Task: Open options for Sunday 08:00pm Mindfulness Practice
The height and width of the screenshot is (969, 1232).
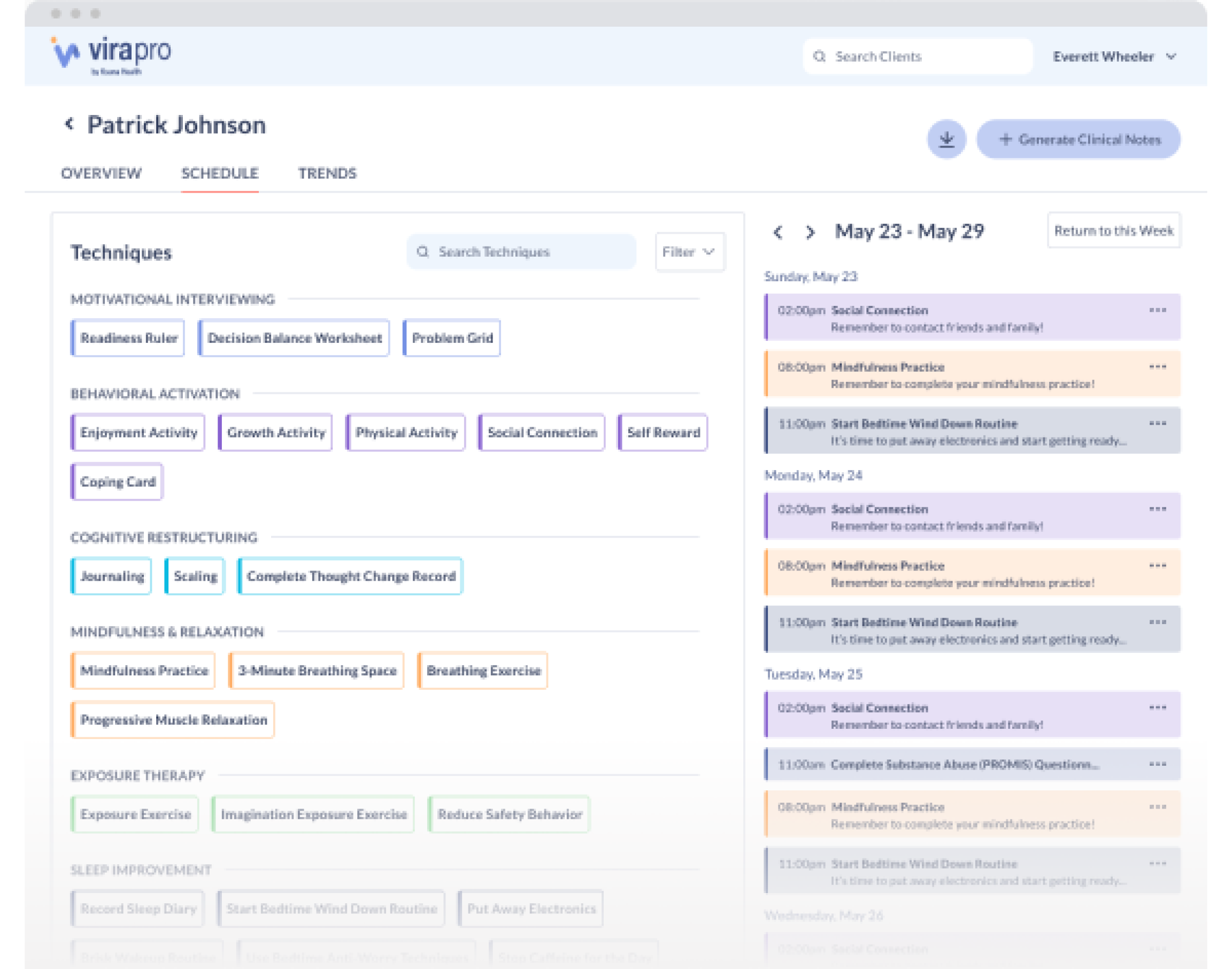Action: coord(1157,367)
